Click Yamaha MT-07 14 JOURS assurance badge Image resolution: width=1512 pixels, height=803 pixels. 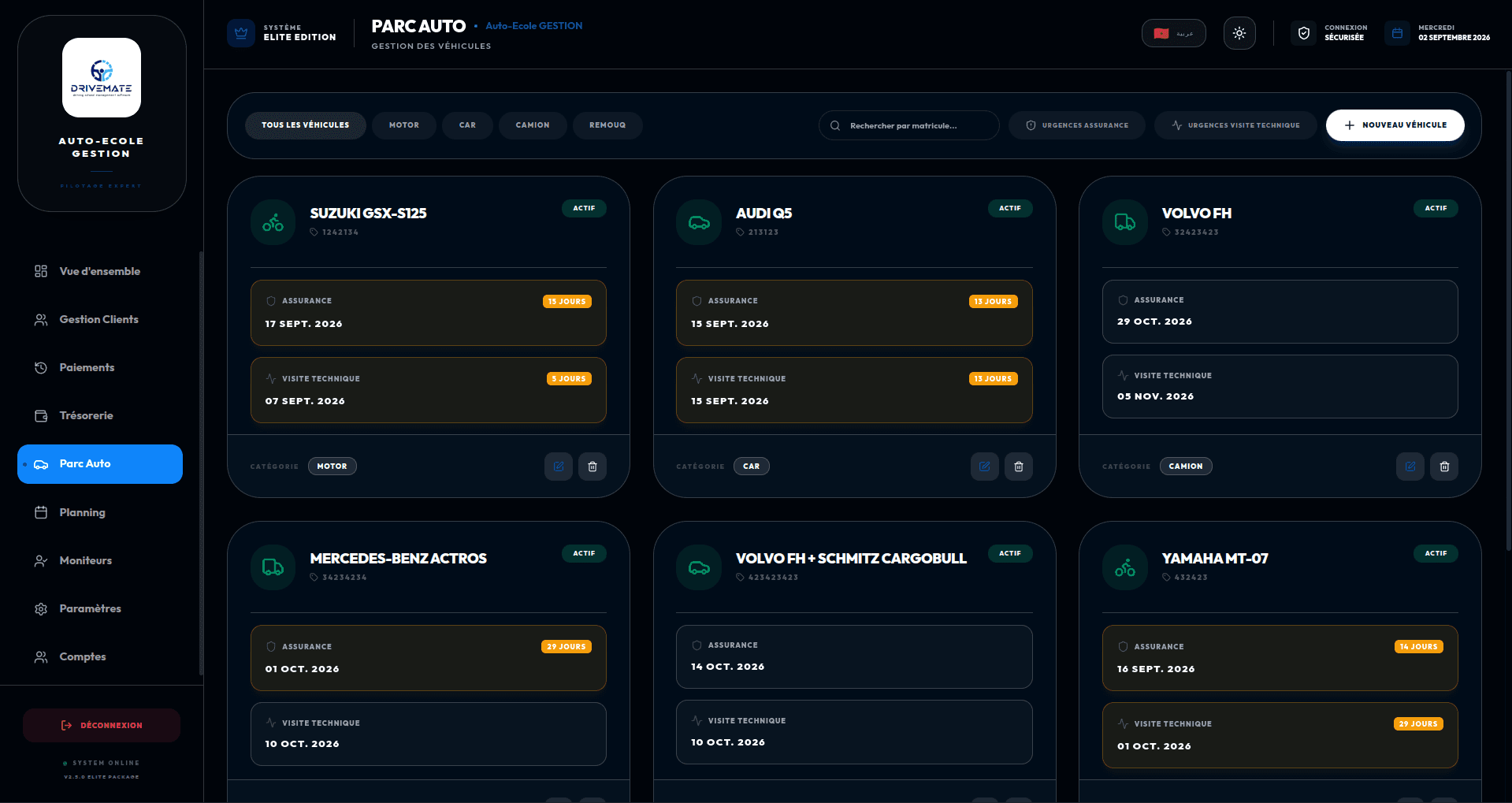pyautogui.click(x=1419, y=647)
